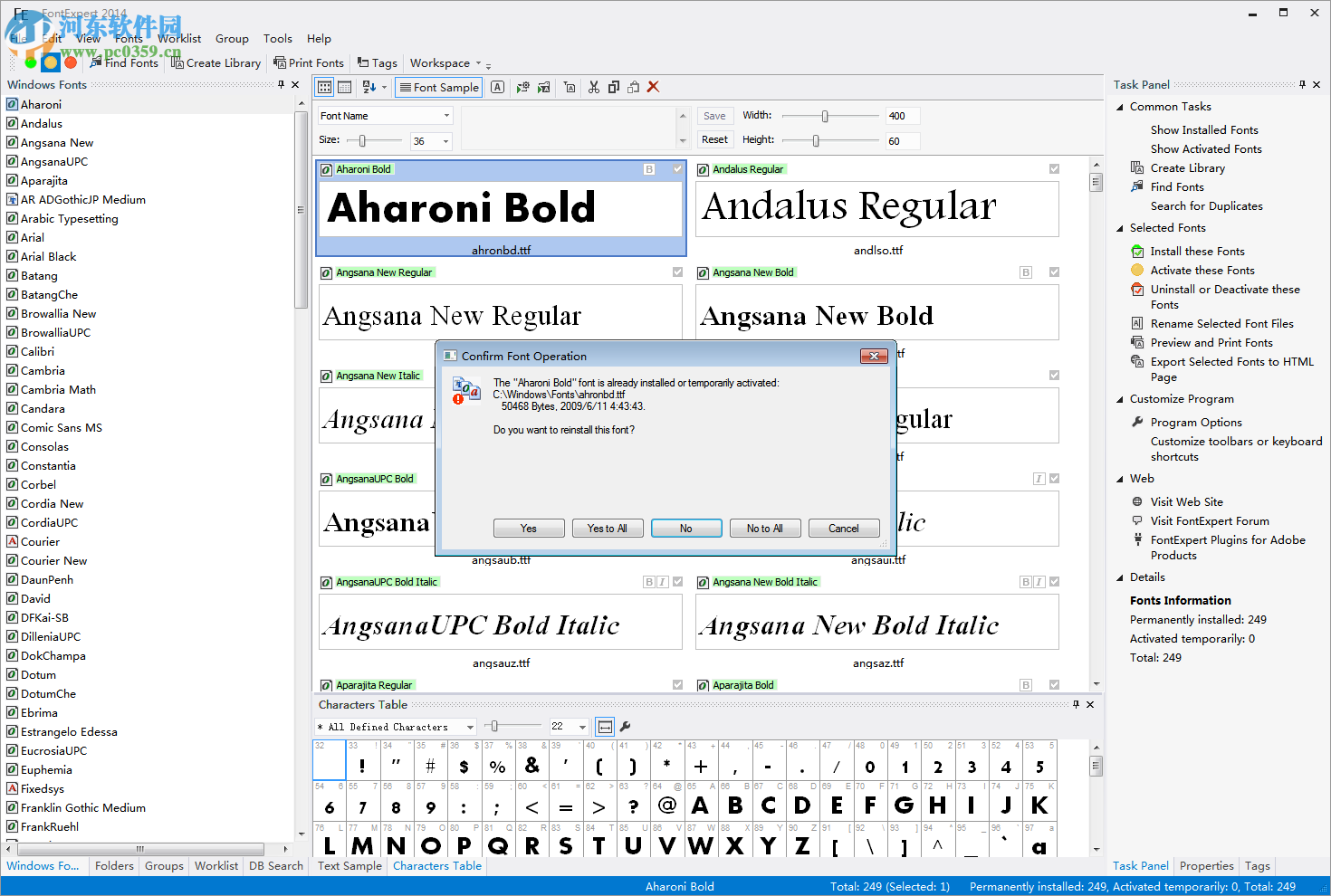This screenshot has height=896, width=1331.
Task: Click the wrench icon in Characters Table
Action: coord(625,726)
